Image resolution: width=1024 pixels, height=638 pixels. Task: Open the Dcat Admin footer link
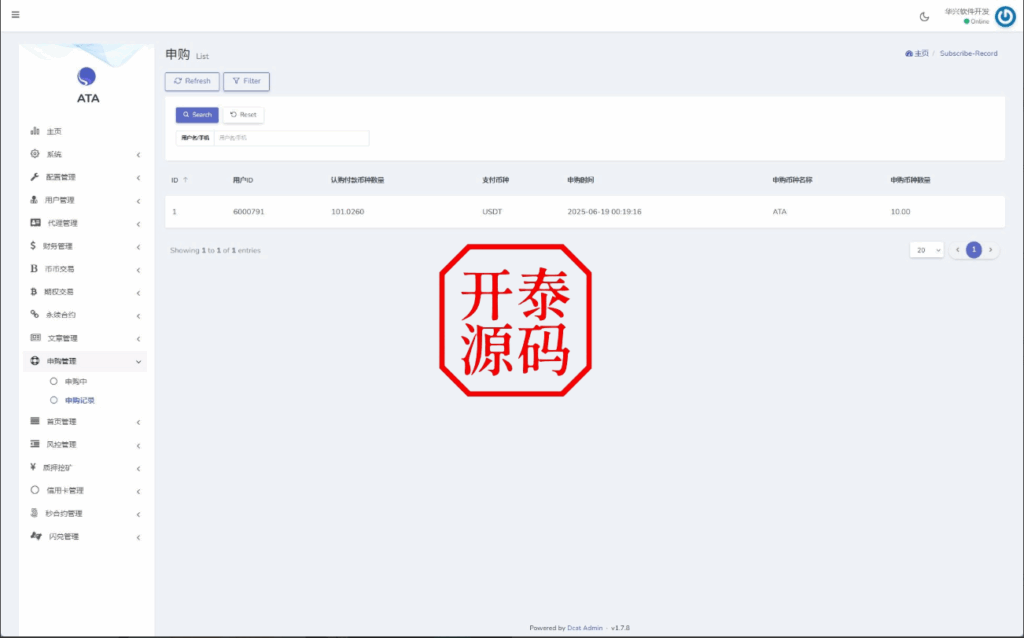[x=584, y=628]
